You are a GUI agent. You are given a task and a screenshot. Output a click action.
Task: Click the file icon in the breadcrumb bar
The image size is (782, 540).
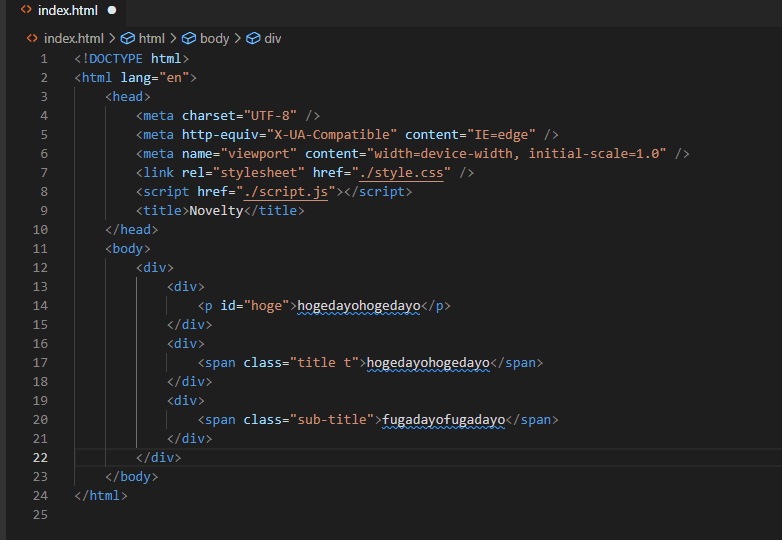[33, 38]
